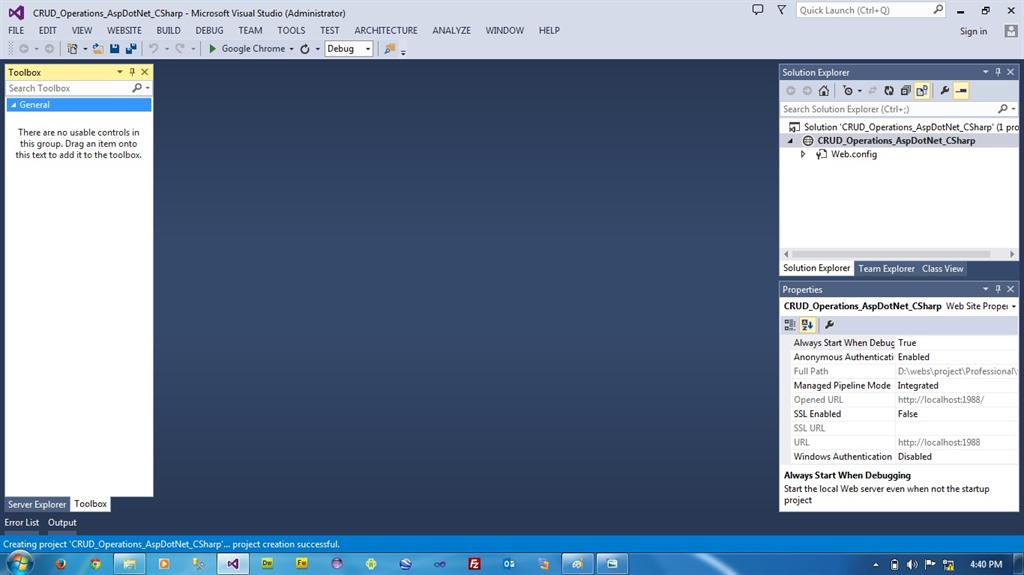Click the Pending Changes Filter clock icon
The height and width of the screenshot is (575, 1024).
click(848, 91)
